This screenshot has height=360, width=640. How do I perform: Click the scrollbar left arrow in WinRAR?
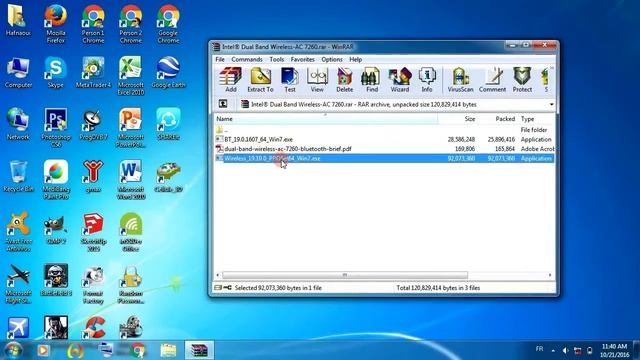pos(218,275)
